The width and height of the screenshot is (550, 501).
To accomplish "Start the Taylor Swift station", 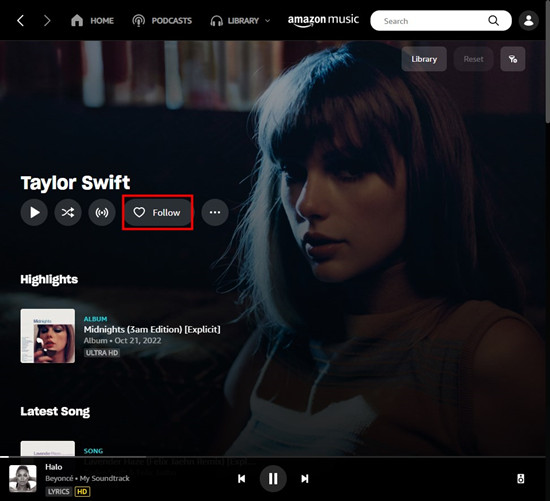I will (102, 212).
